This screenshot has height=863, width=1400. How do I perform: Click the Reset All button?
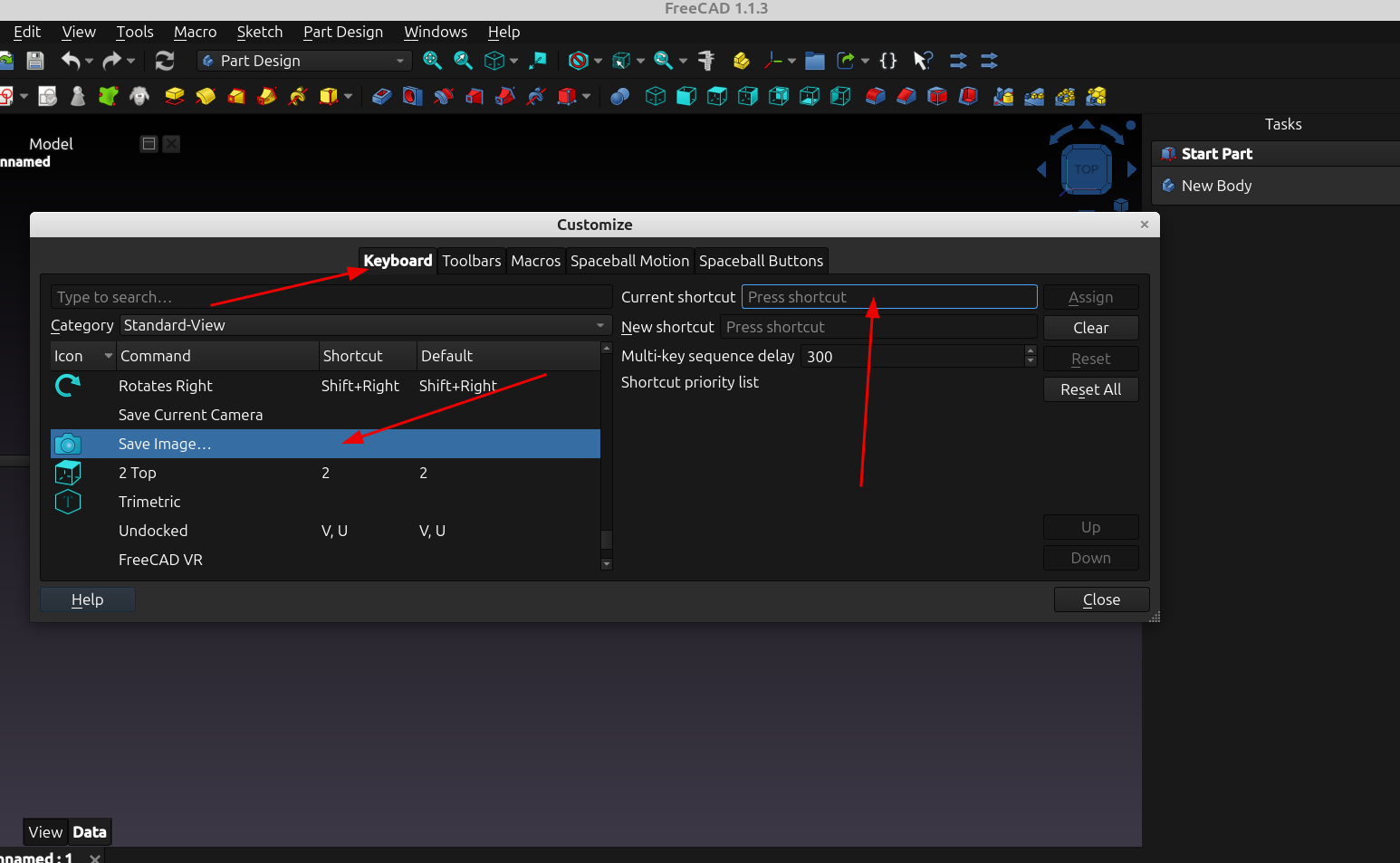click(x=1090, y=389)
